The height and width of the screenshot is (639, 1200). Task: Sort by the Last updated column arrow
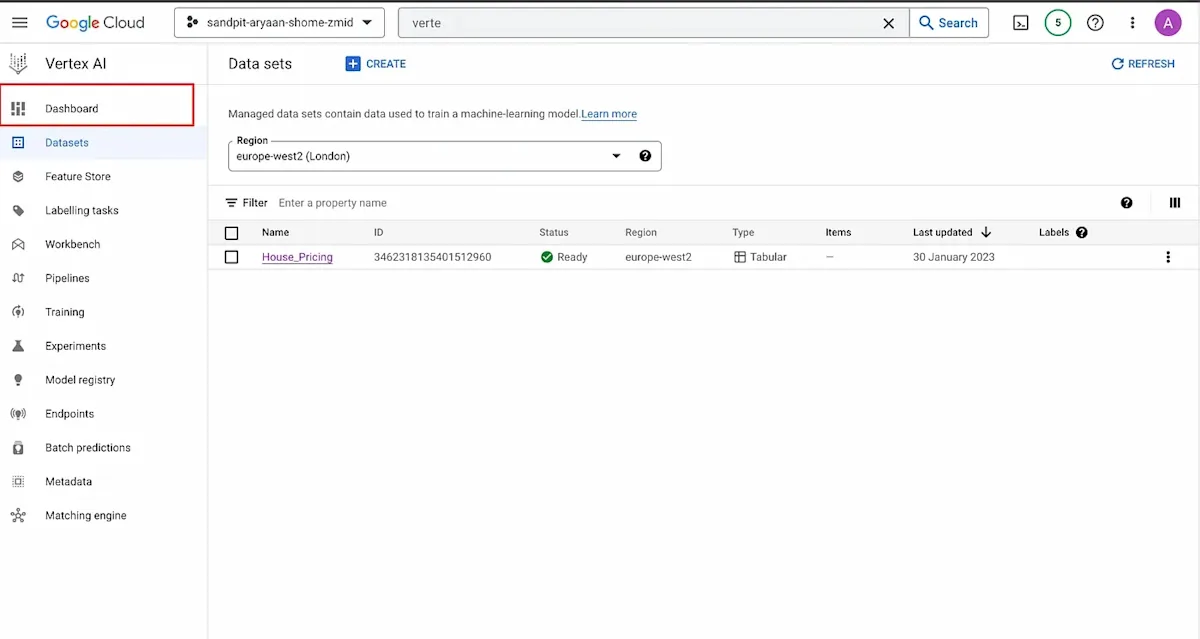[x=986, y=232]
